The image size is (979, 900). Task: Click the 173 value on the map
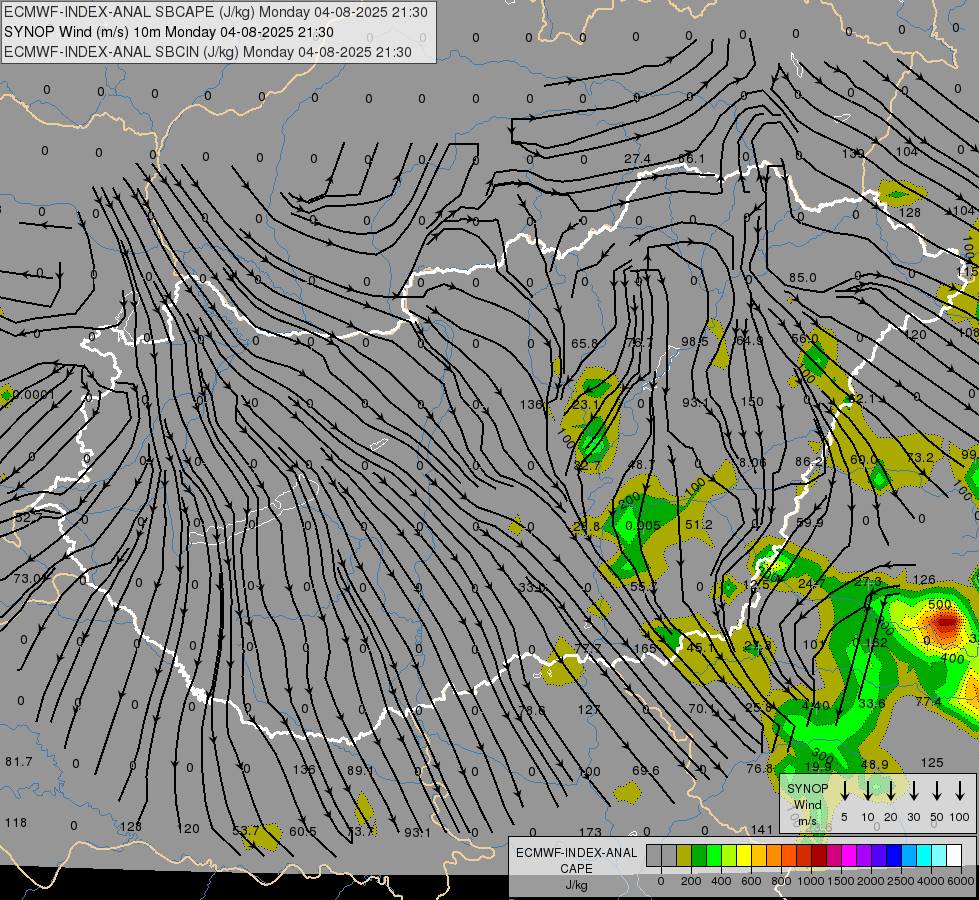pyautogui.click(x=590, y=832)
